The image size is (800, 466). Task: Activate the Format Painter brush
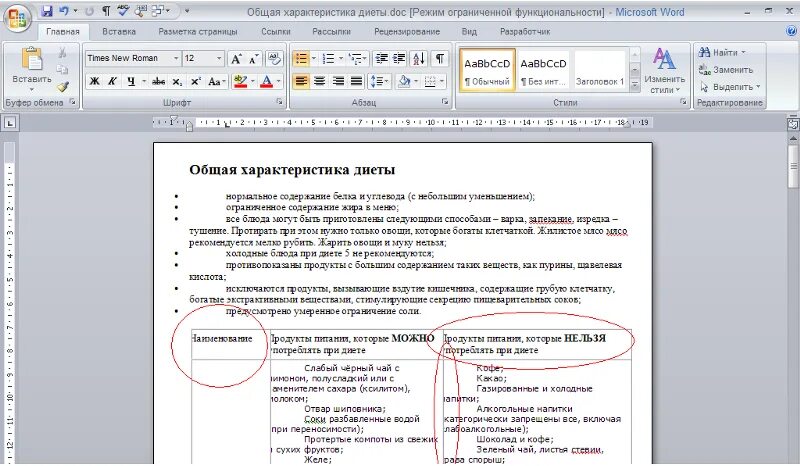pyautogui.click(x=62, y=87)
